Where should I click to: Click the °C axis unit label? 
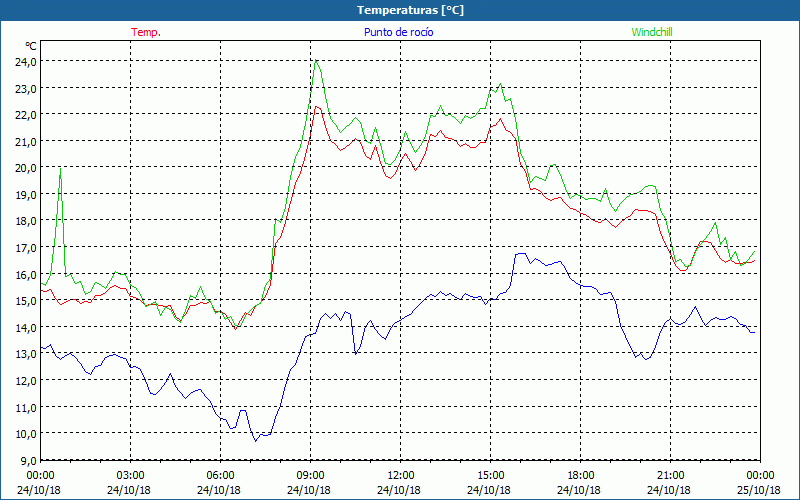tap(31, 46)
